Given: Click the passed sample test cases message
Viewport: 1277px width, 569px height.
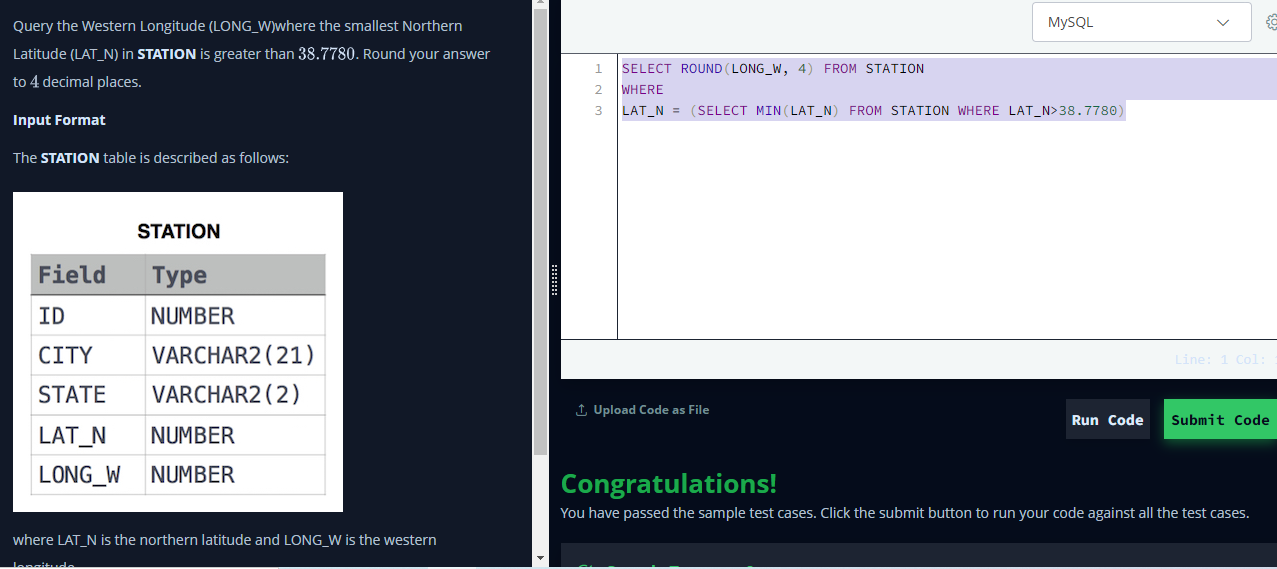Looking at the screenshot, I should coord(904,513).
